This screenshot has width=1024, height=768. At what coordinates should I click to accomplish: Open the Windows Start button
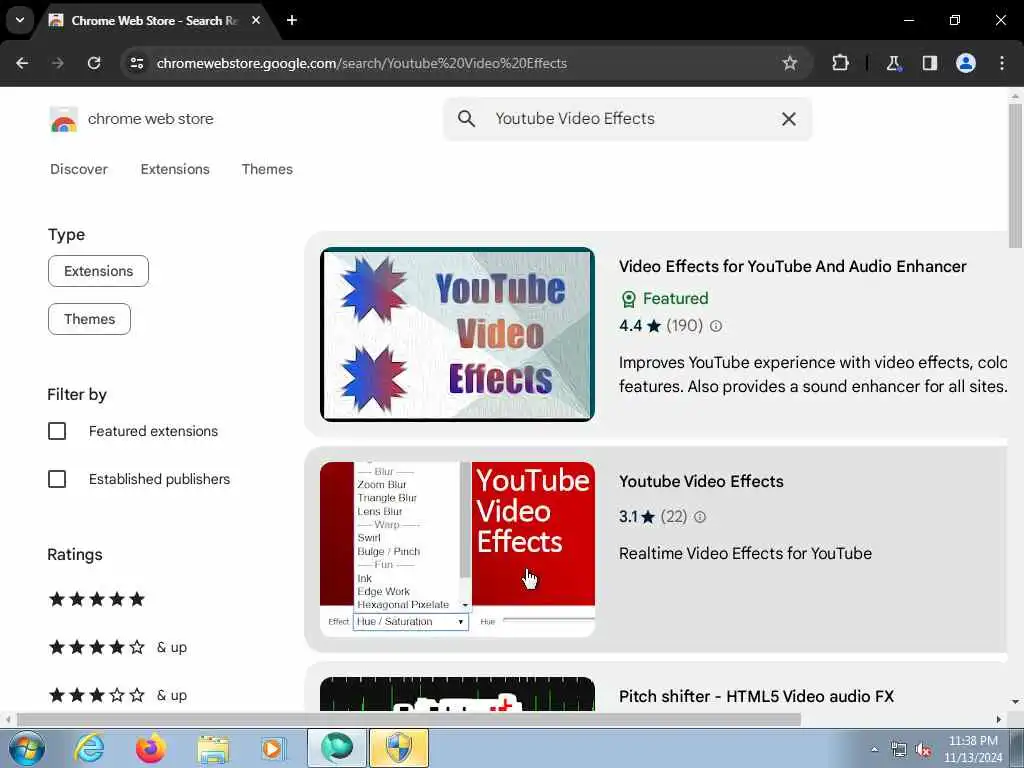pos(27,748)
